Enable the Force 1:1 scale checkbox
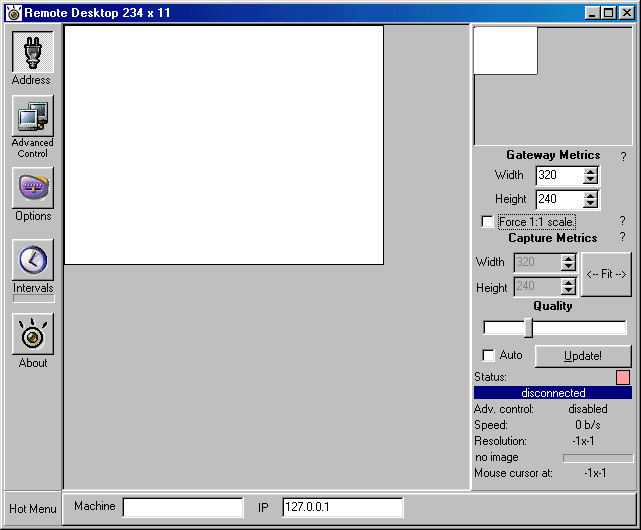 pos(487,222)
